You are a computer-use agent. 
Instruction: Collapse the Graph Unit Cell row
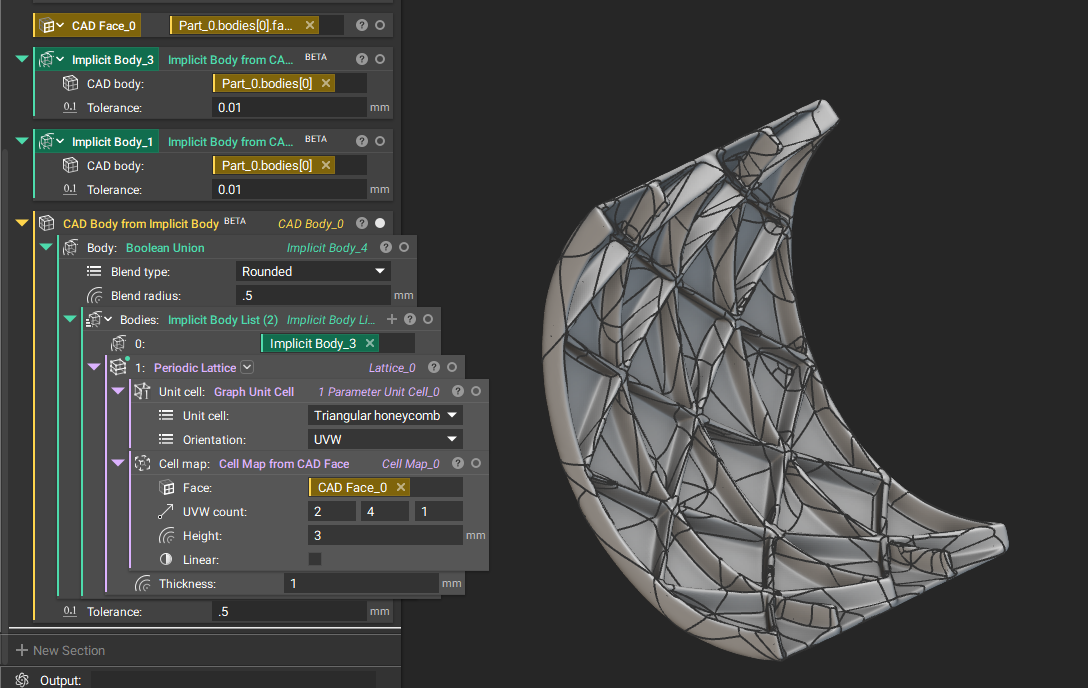click(x=118, y=391)
